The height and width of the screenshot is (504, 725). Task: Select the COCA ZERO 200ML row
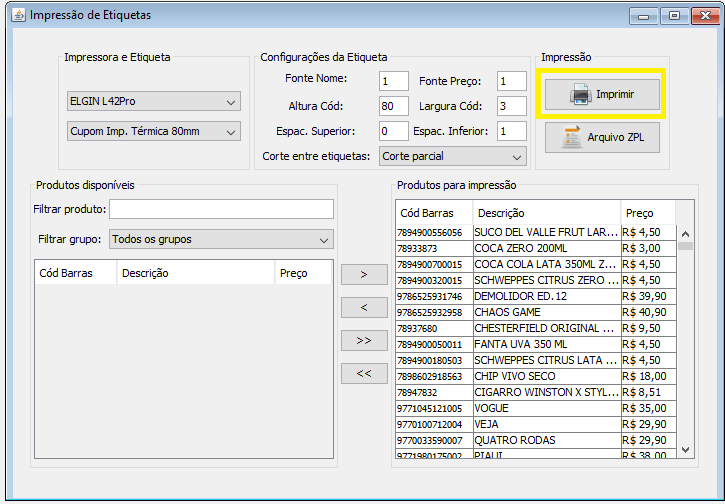pyautogui.click(x=536, y=248)
